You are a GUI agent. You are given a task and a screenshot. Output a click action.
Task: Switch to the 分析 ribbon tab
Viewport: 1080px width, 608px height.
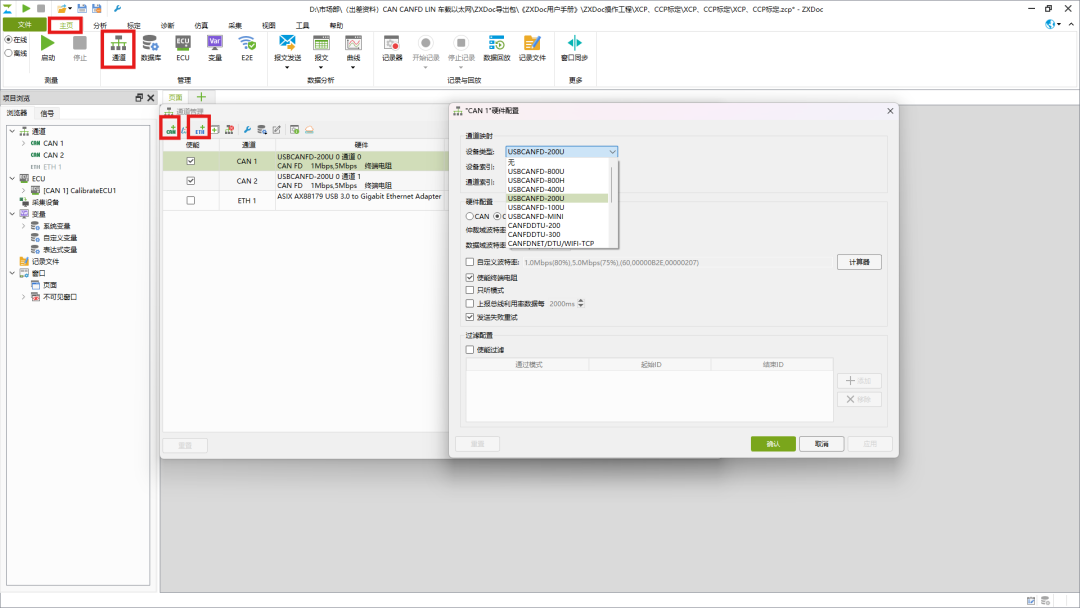(100, 25)
